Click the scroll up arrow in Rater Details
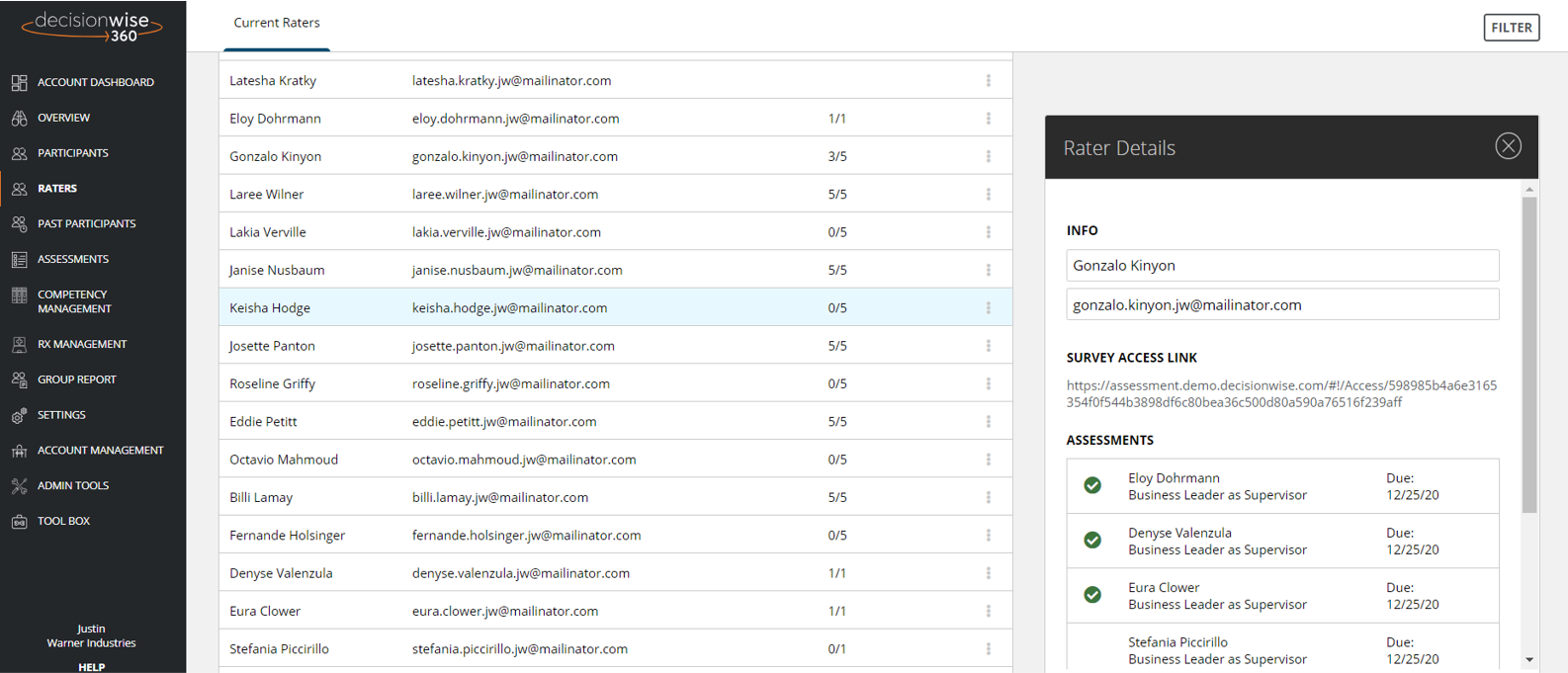Image resolution: width=1568 pixels, height=673 pixels. tap(1529, 189)
